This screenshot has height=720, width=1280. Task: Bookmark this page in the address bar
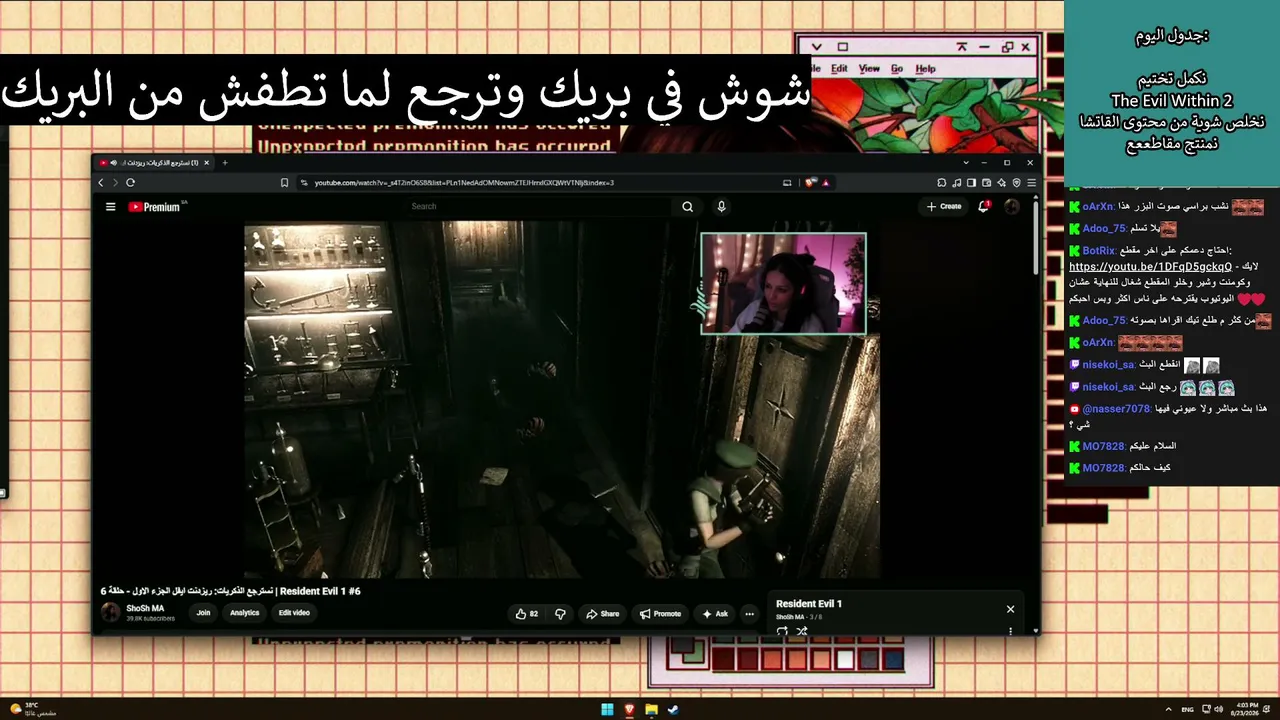tap(285, 183)
